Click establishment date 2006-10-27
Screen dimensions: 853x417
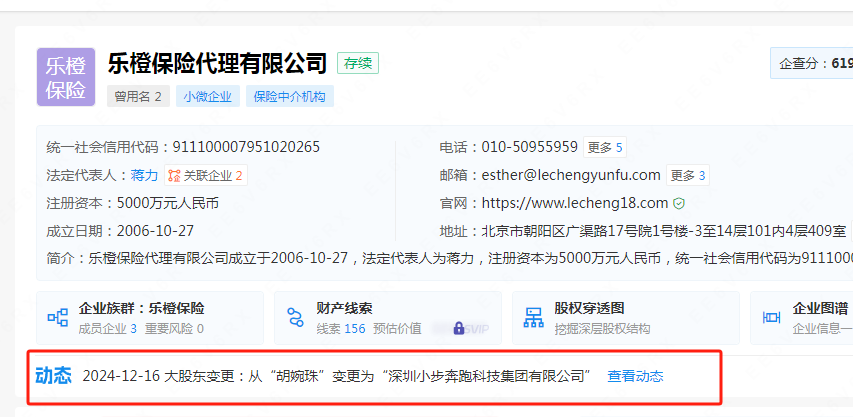point(155,231)
